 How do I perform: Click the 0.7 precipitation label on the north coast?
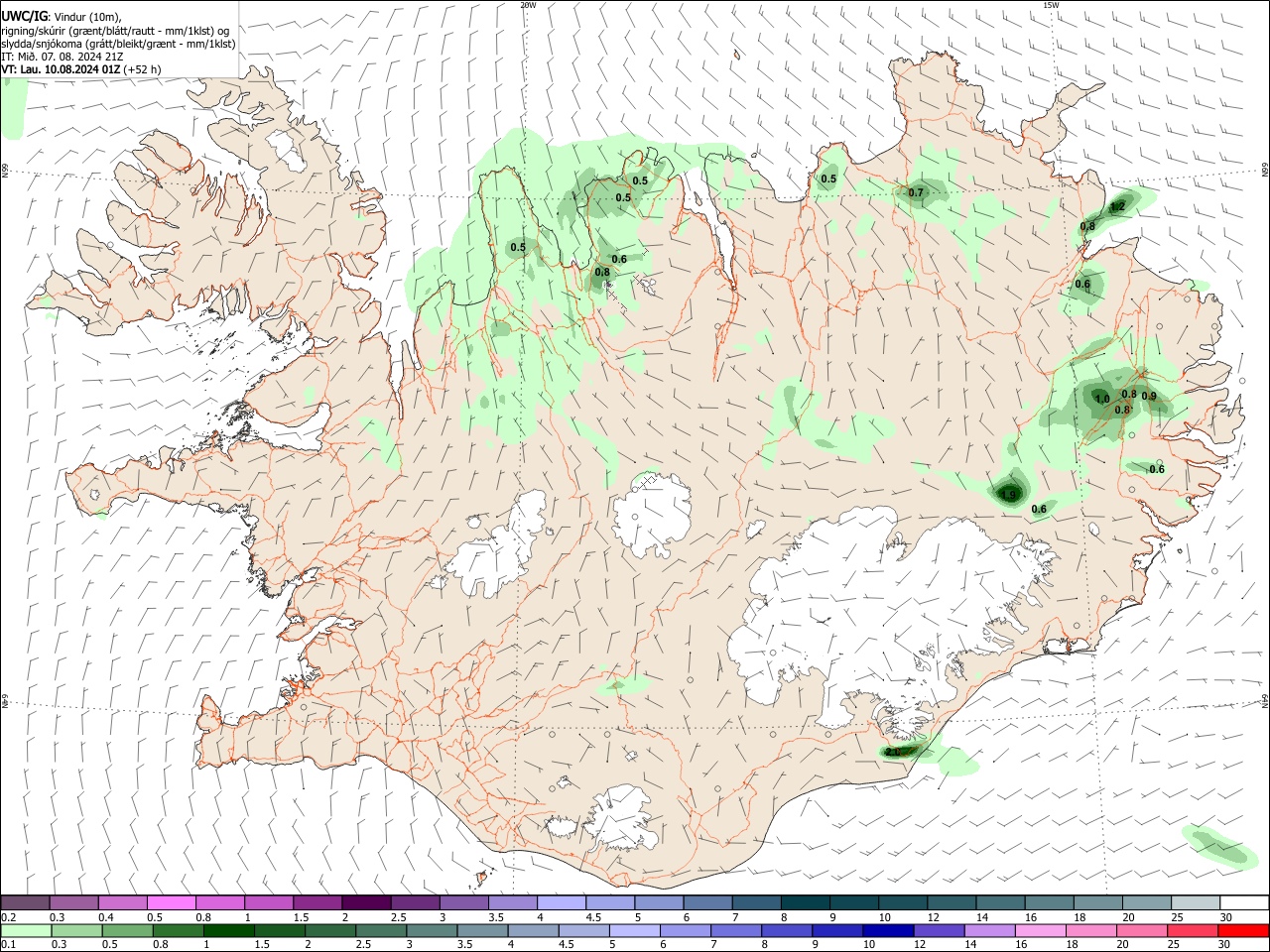tap(916, 193)
